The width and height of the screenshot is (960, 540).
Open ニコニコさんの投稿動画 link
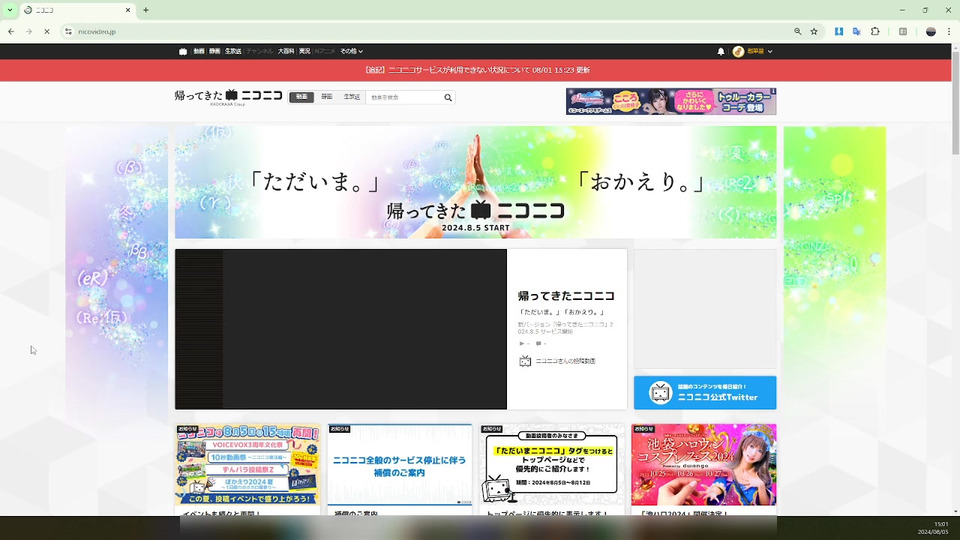click(565, 361)
